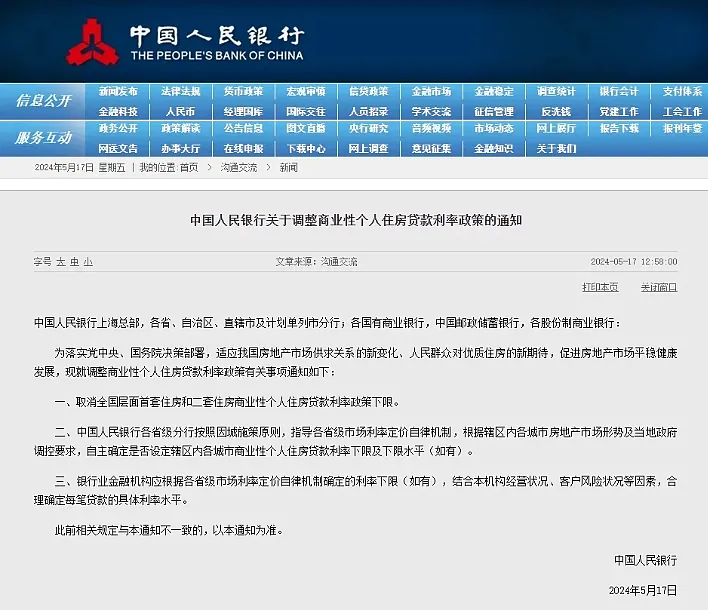Click the 文章来源：沟通交流 text
The width and height of the screenshot is (708, 610).
pos(317,262)
